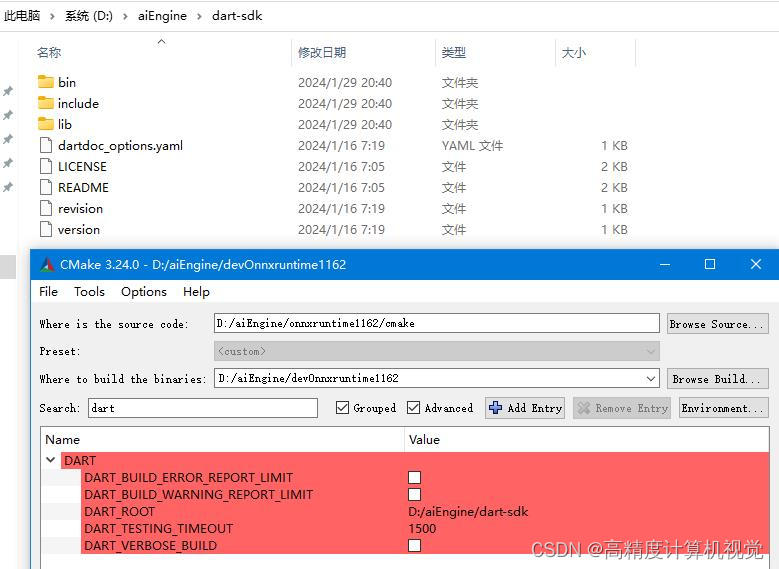Viewport: 779px width, 569px height.
Task: Click the blue plus Add Entry icon
Action: pyautogui.click(x=495, y=408)
